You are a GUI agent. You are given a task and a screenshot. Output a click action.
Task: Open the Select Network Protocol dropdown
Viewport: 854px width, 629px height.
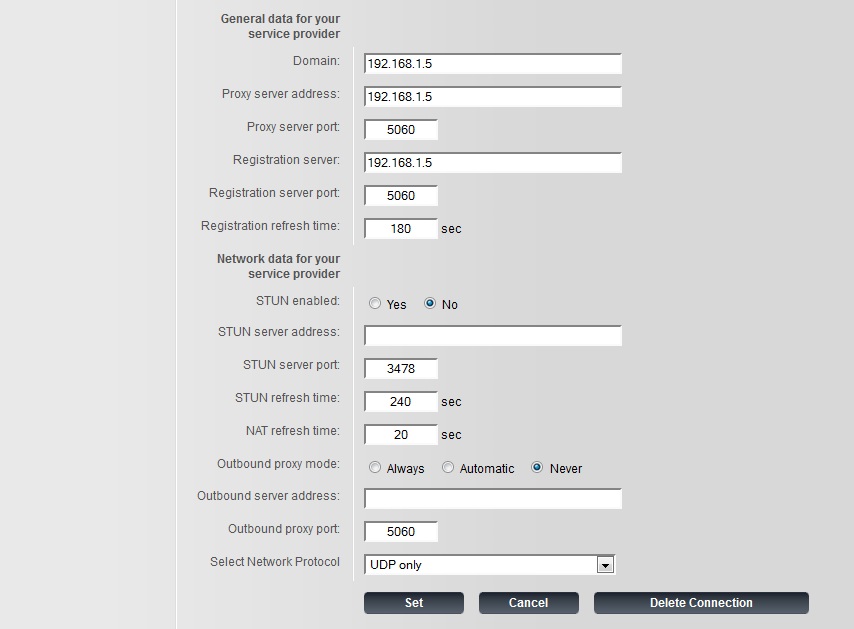(604, 565)
